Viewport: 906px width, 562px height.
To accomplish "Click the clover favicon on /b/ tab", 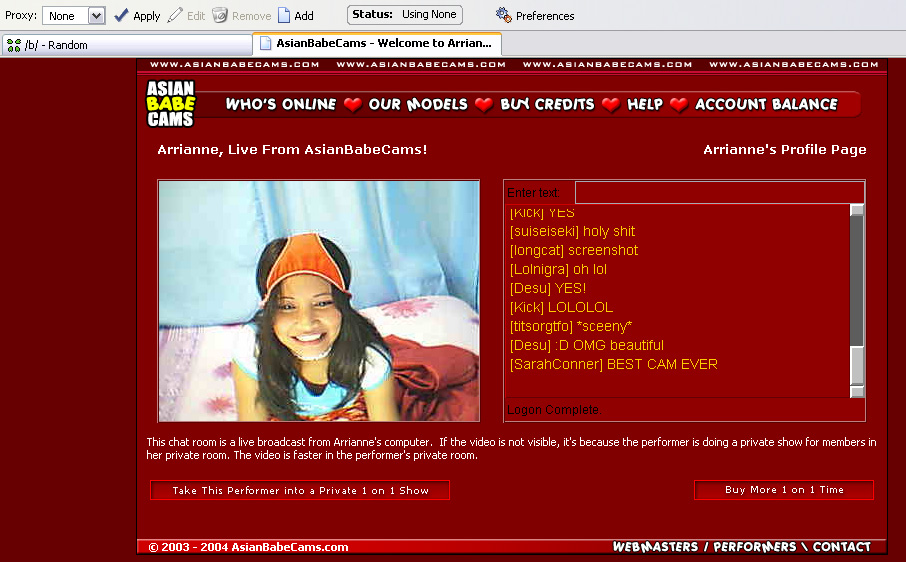I will pyautogui.click(x=14, y=45).
